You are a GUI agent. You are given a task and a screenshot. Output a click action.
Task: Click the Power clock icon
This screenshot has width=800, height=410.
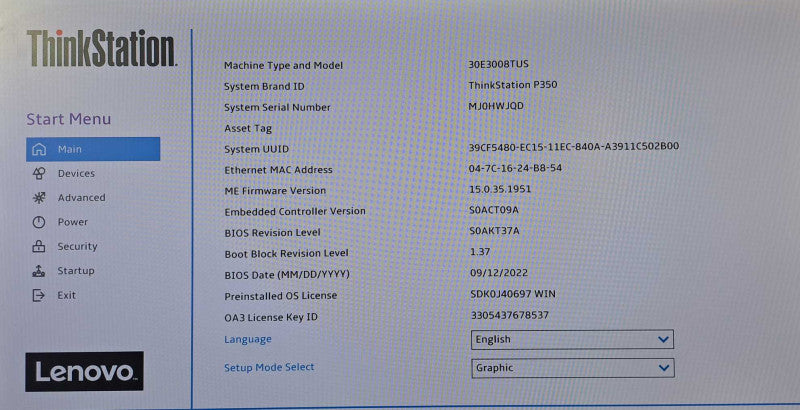[x=39, y=222]
